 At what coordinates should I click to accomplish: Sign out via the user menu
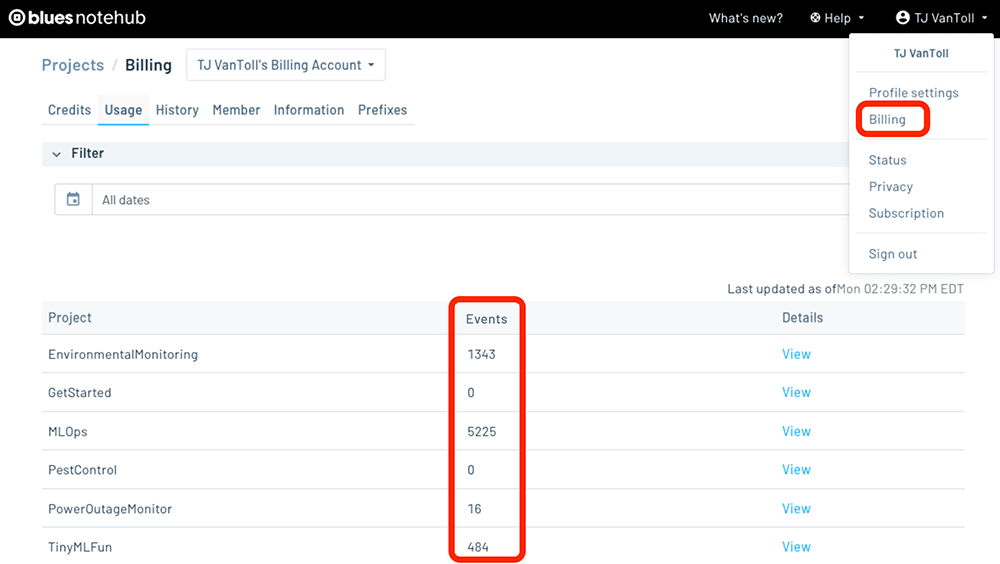click(x=893, y=254)
